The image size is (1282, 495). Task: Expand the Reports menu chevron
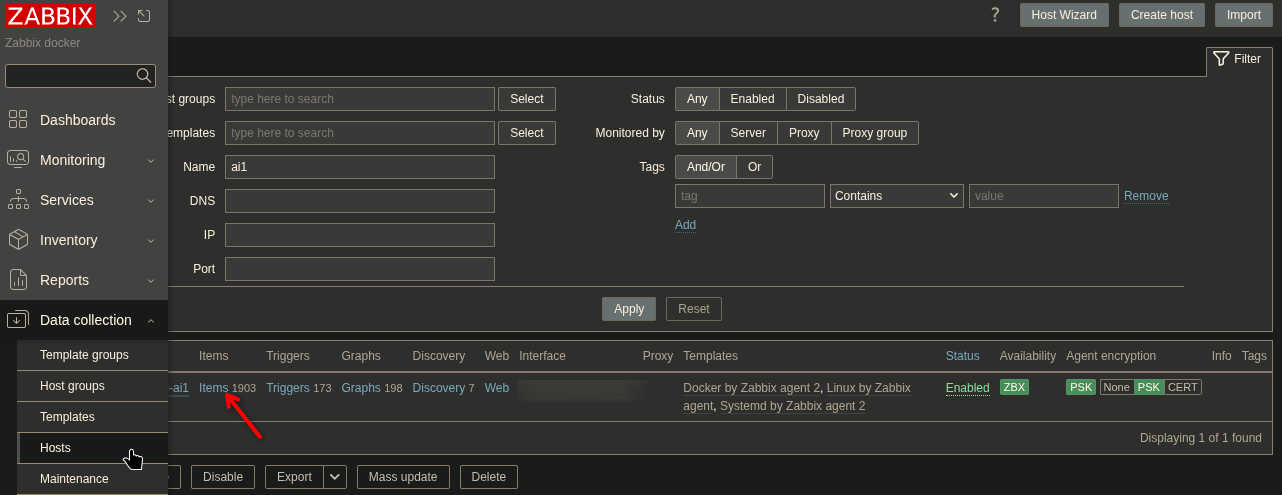[x=151, y=280]
